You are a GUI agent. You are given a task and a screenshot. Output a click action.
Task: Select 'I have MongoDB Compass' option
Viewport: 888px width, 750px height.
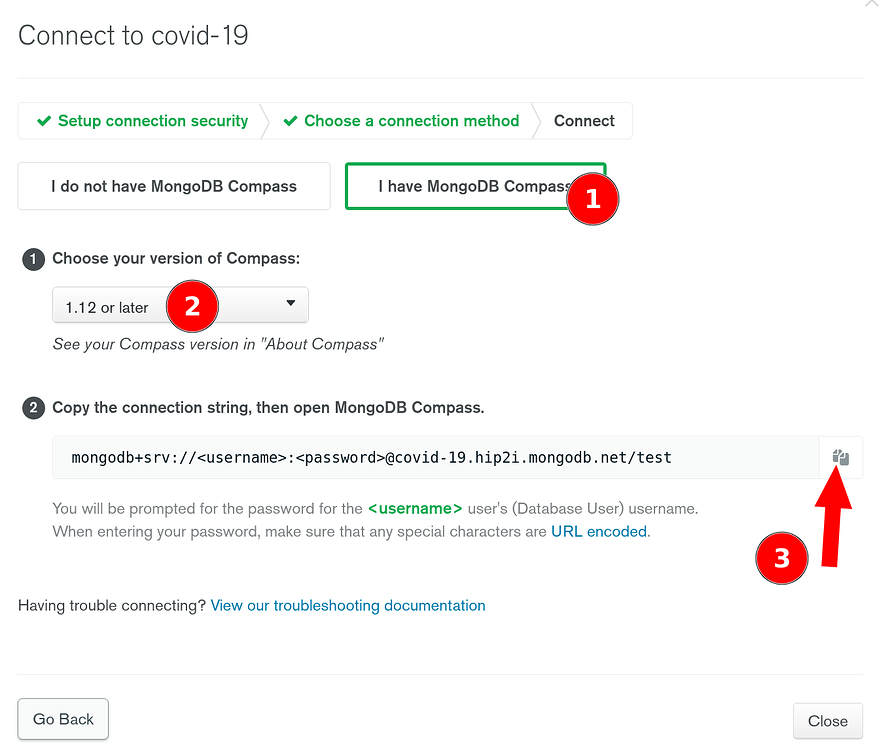[476, 186]
